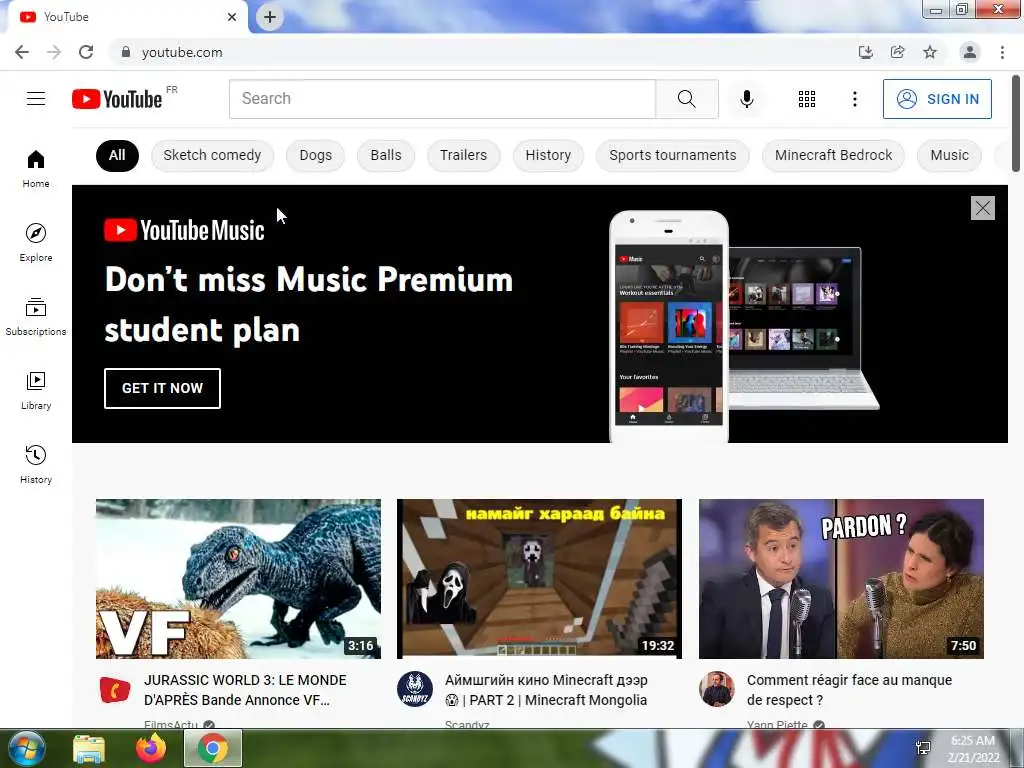Screen dimensions: 1024x768
Task: Open Scandyz channel avatar
Action: click(415, 689)
